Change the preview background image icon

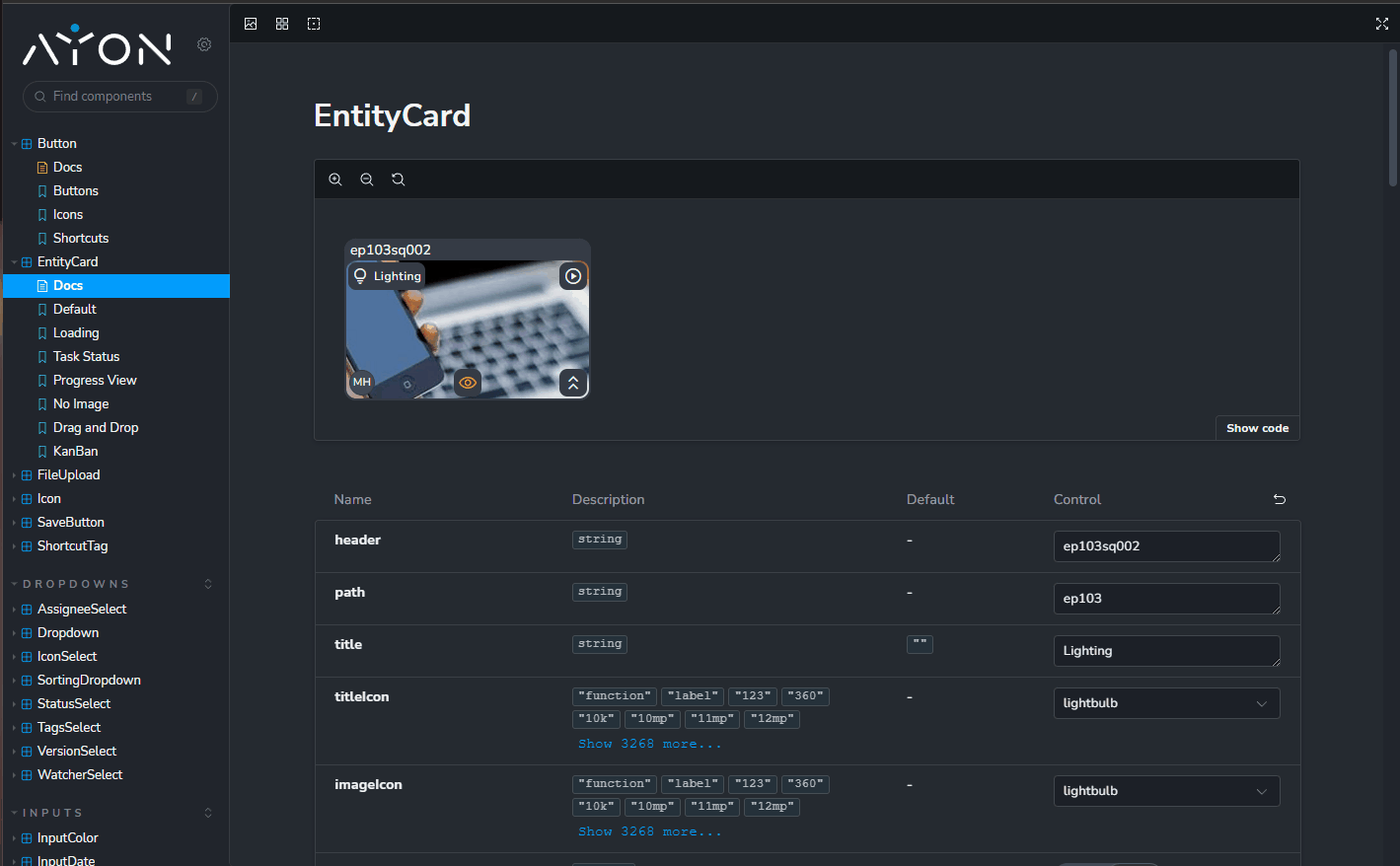251,24
